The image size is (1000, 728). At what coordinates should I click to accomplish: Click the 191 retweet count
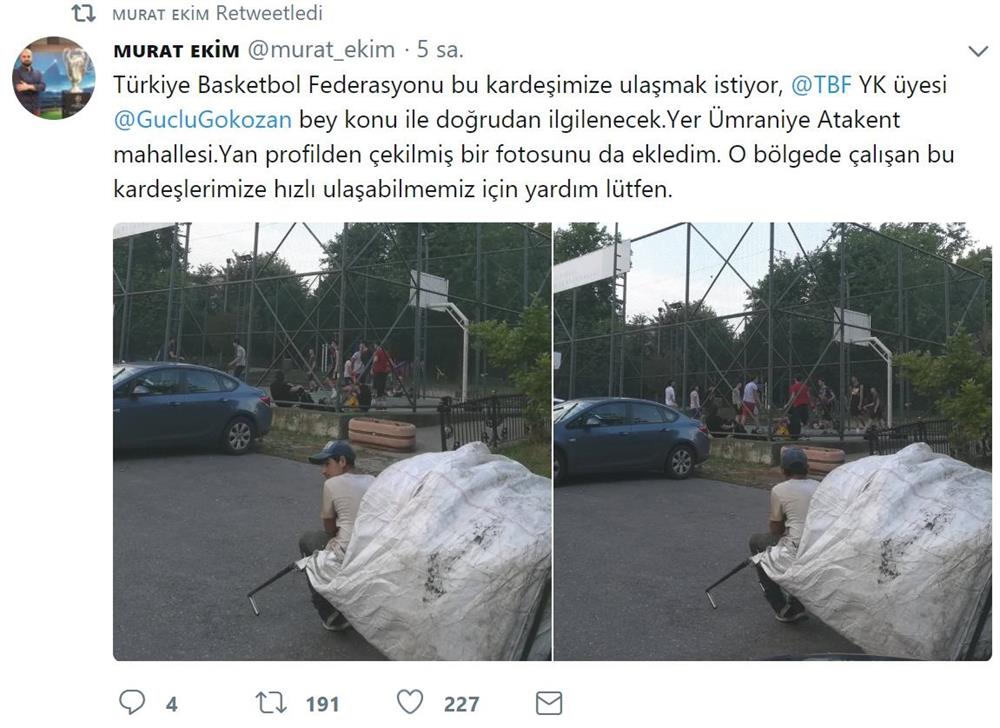[x=322, y=704]
